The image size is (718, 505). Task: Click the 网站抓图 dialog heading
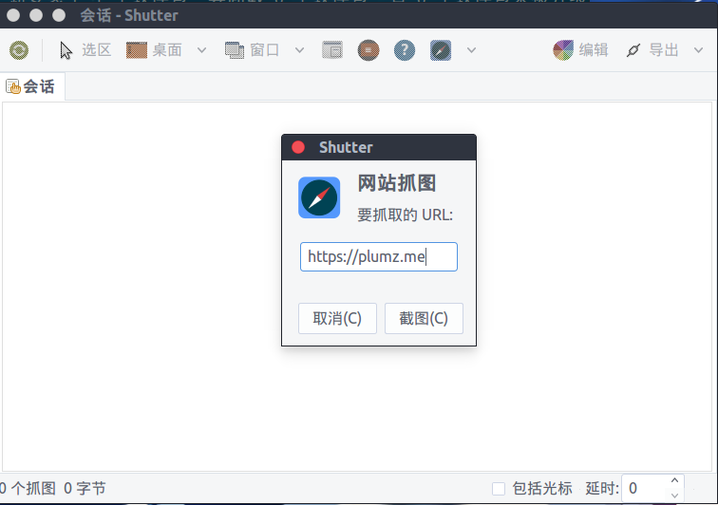[x=397, y=183]
